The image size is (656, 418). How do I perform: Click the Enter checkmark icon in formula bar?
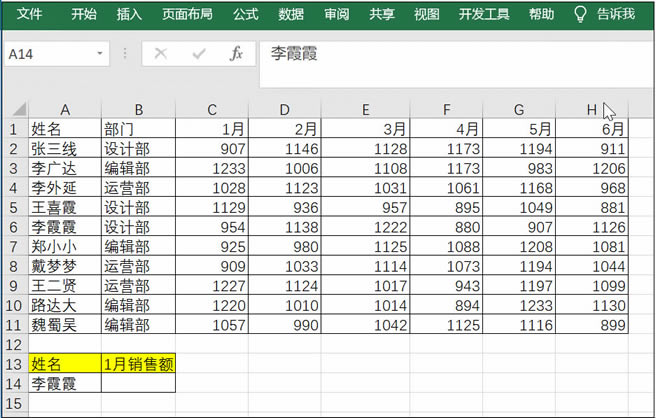tap(198, 54)
